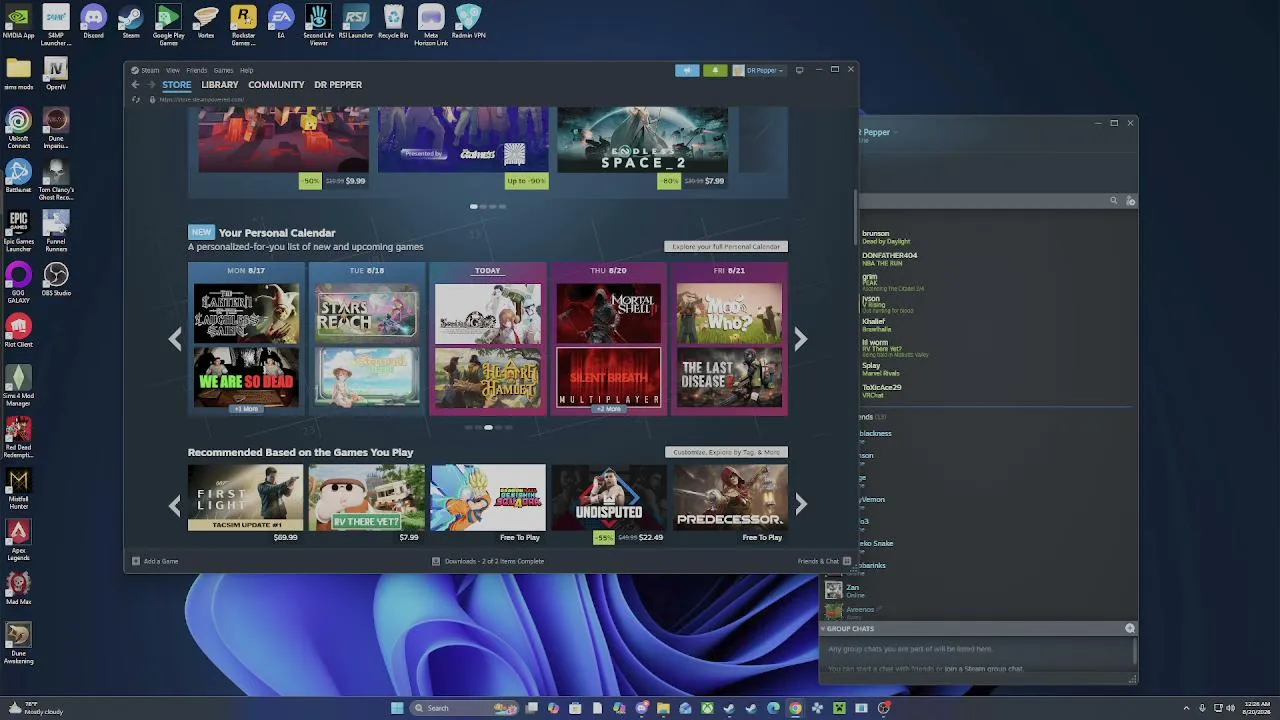This screenshot has width=1280, height=720.
Task: Open the Steam menu in the menu bar
Action: [x=150, y=70]
